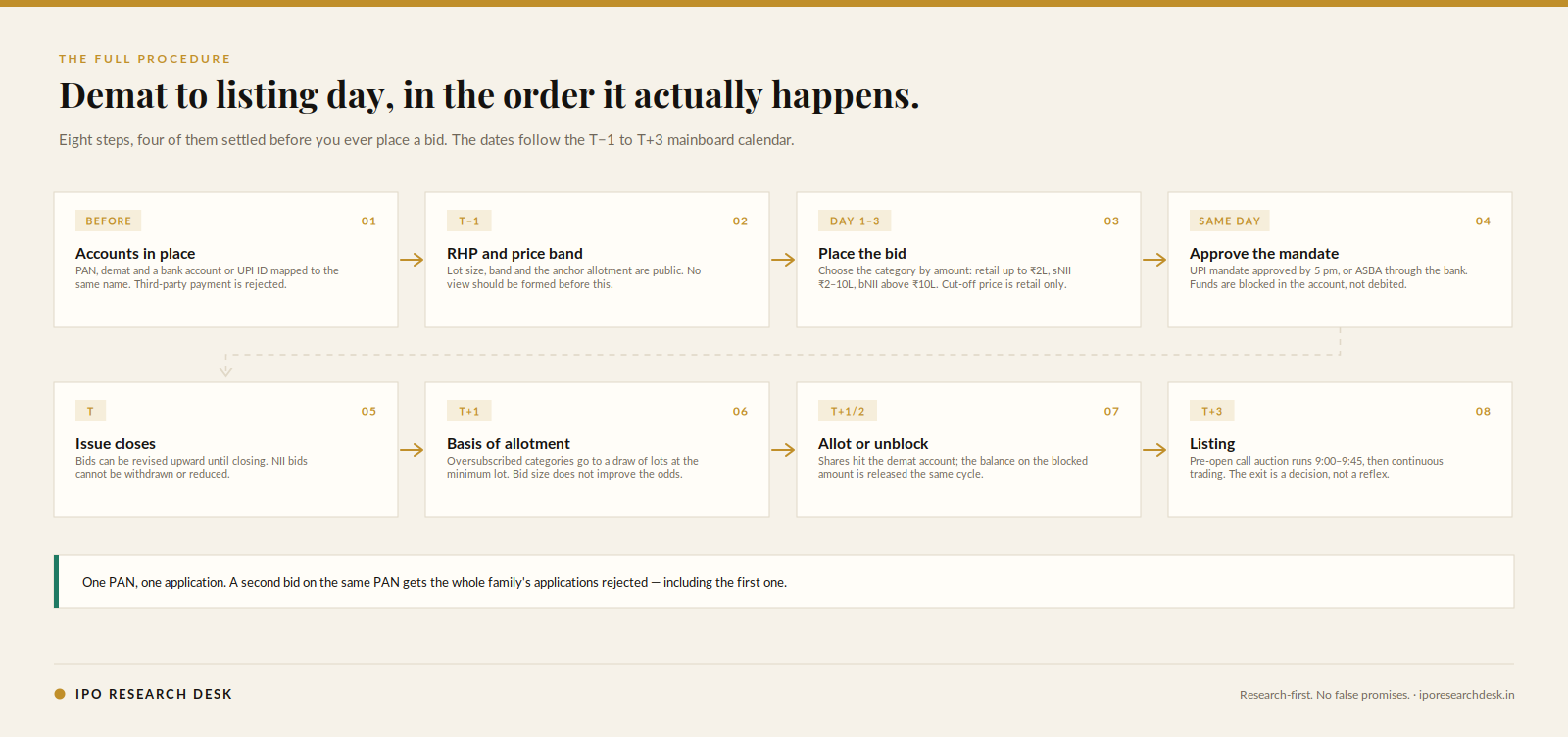
Task: Click the One PAN, one application note
Action: click(784, 581)
